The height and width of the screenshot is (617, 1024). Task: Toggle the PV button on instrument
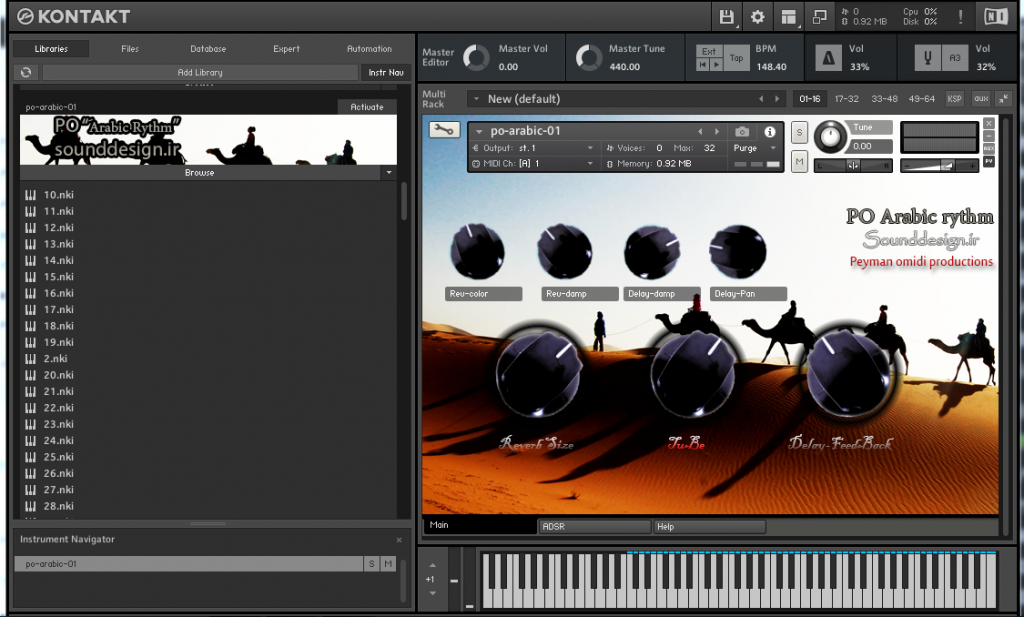[x=989, y=161]
